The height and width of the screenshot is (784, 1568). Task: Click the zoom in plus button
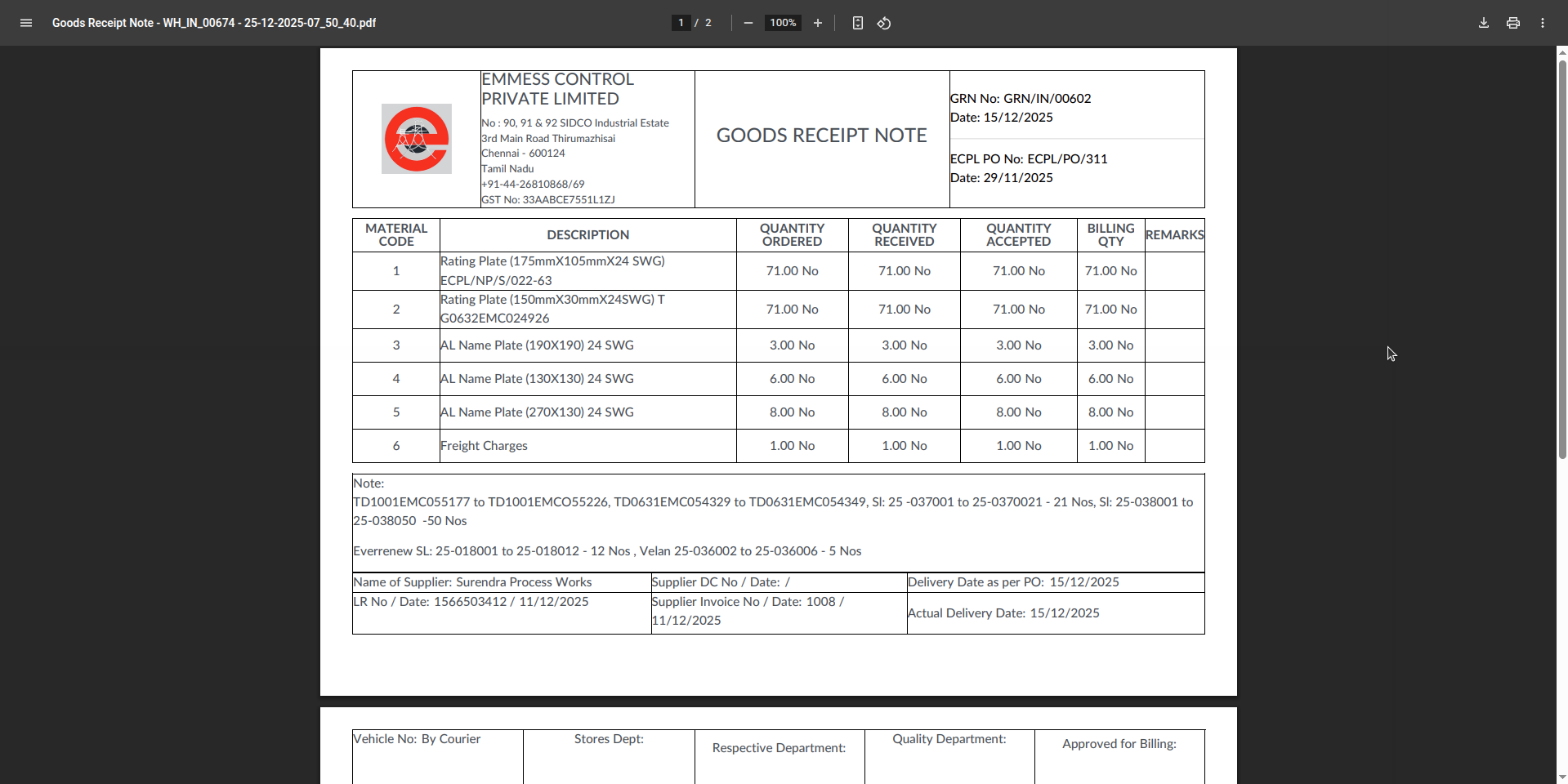(818, 23)
